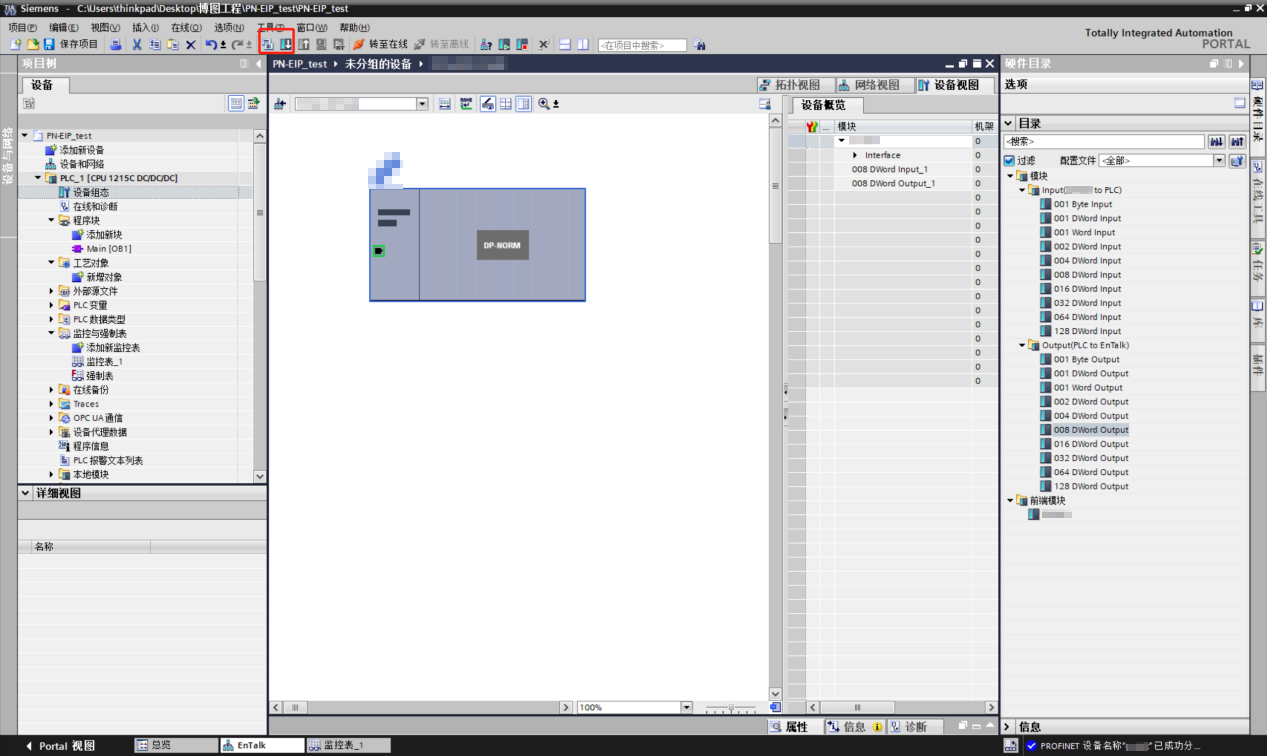Click the Compile toolbar icon
Image resolution: width=1267 pixels, height=756 pixels.
coord(268,45)
